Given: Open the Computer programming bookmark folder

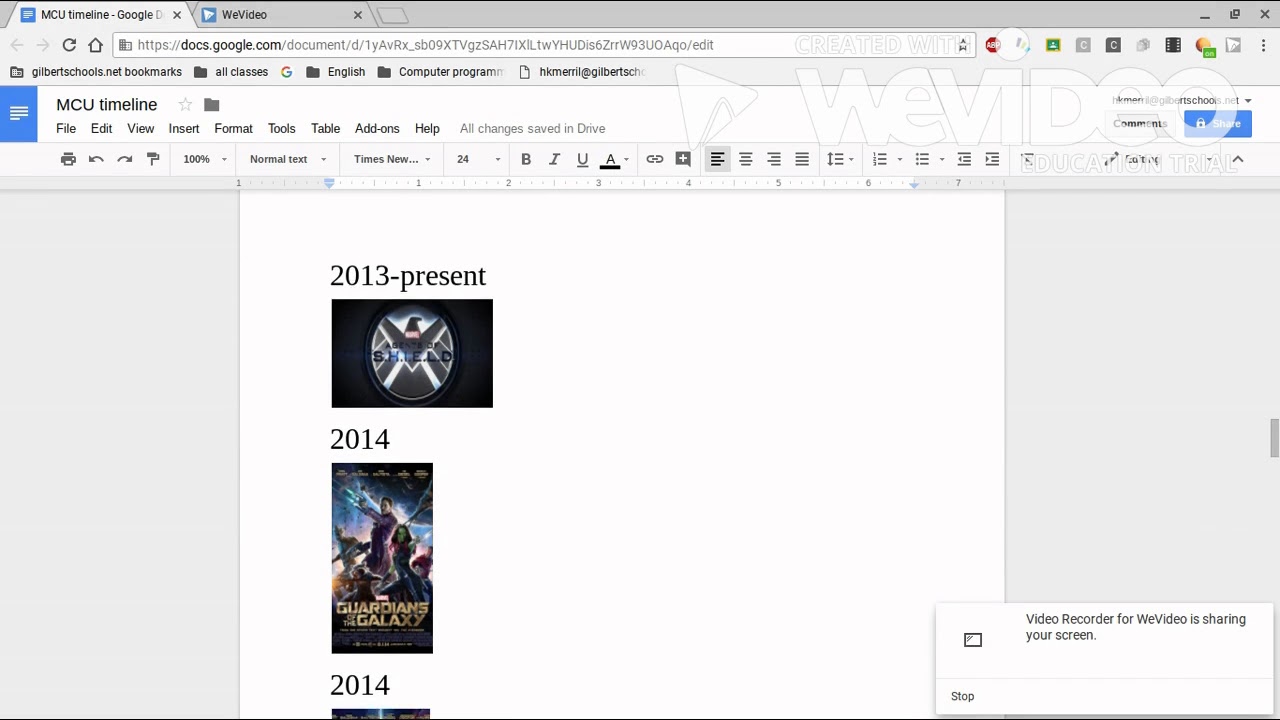Looking at the screenshot, I should click(441, 72).
